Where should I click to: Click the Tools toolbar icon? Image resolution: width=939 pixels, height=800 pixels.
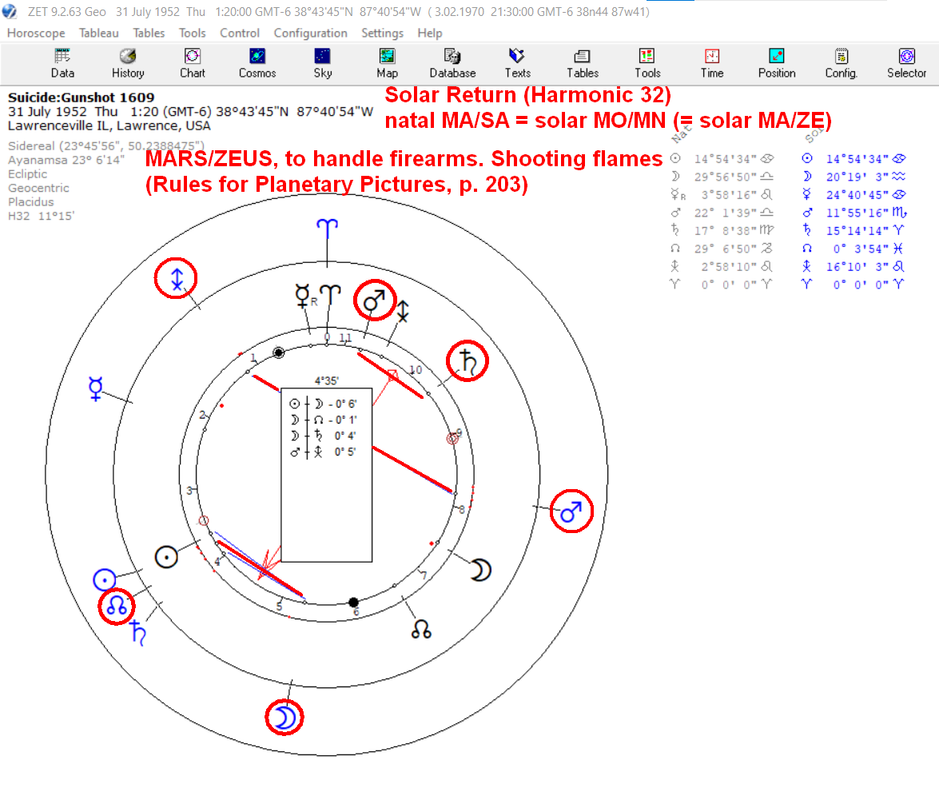point(647,63)
